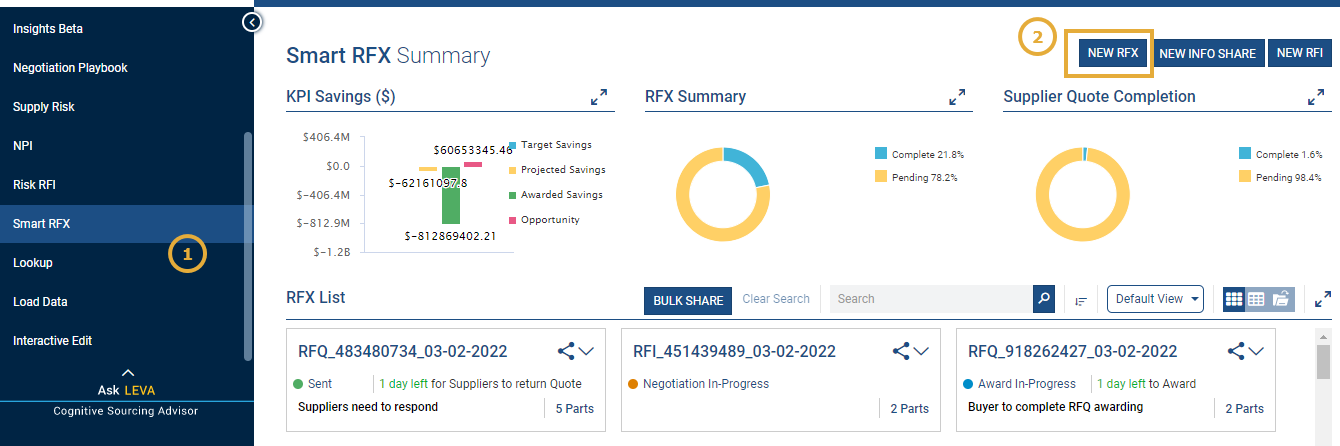Switch RFX List to table view
Image resolution: width=1340 pixels, height=446 pixels.
point(1257,299)
